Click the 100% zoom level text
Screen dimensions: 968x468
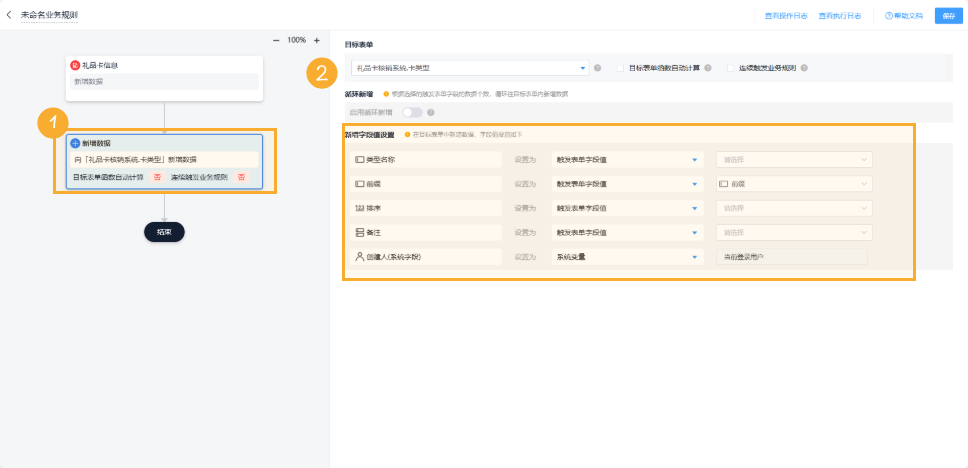pos(296,40)
